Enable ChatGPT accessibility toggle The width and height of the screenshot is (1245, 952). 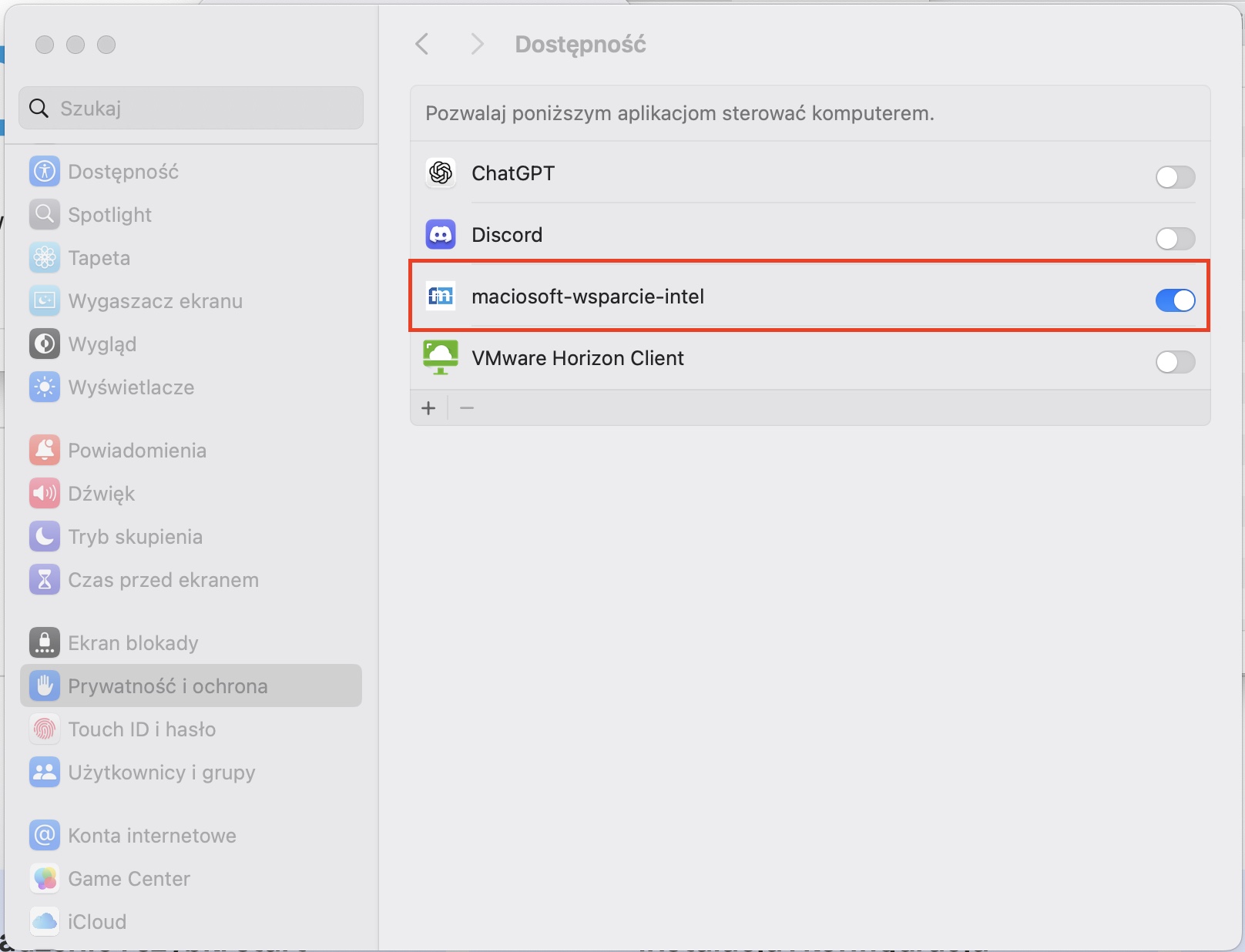(1175, 177)
